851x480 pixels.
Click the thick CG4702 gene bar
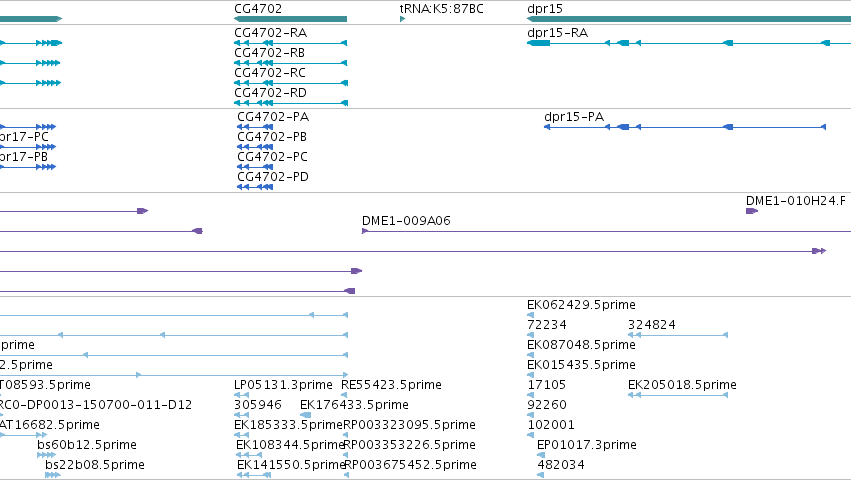click(x=290, y=19)
